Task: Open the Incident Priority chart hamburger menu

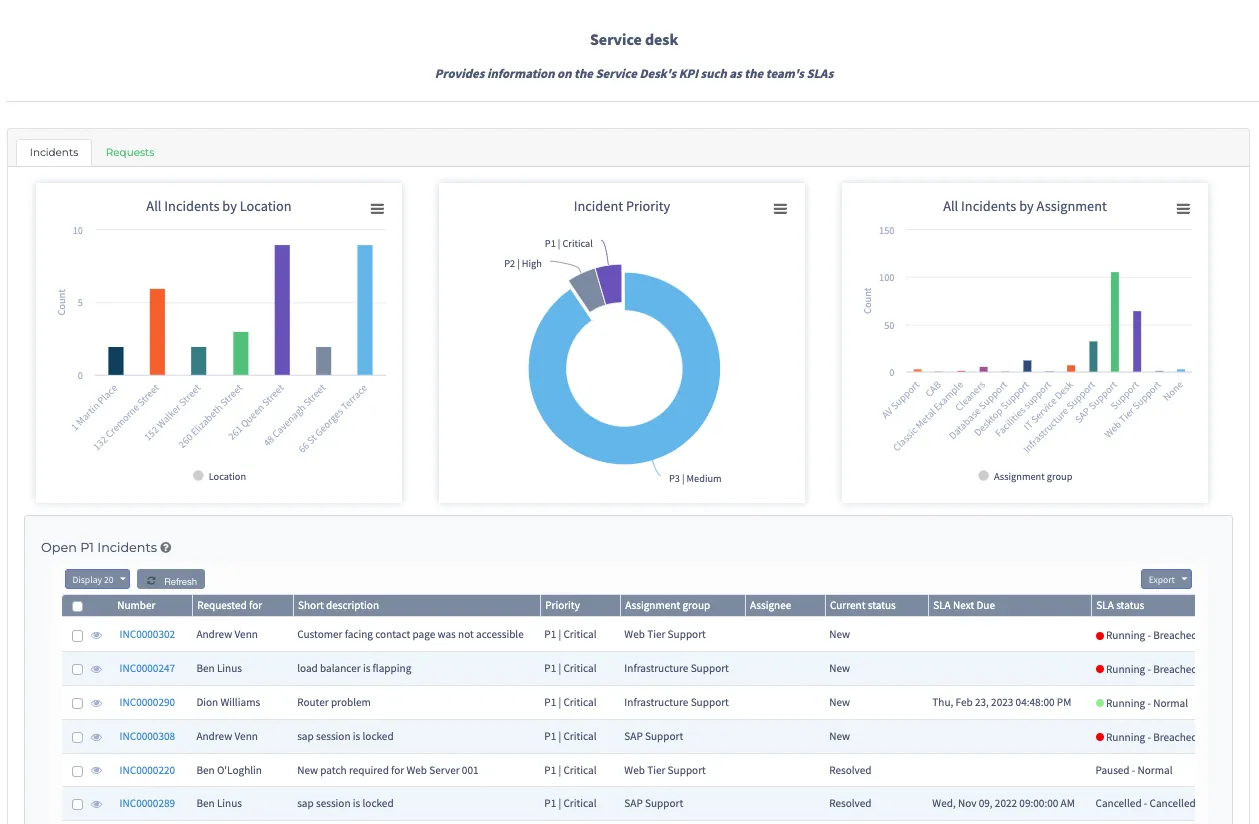Action: tap(780, 209)
